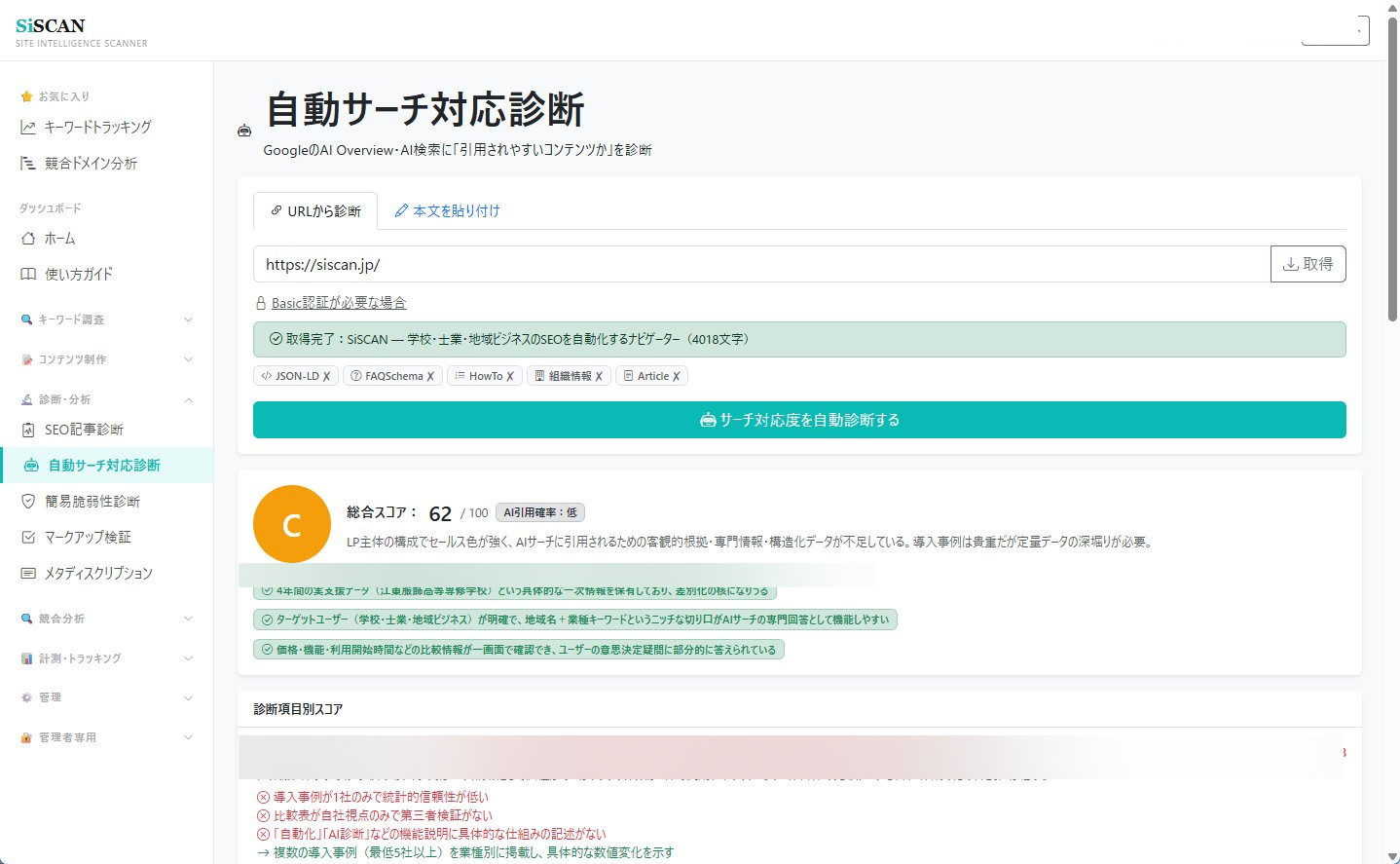Click the strength tag starting 価格・機能・利用開始時間
This screenshot has width=1400, height=864.
point(519,650)
